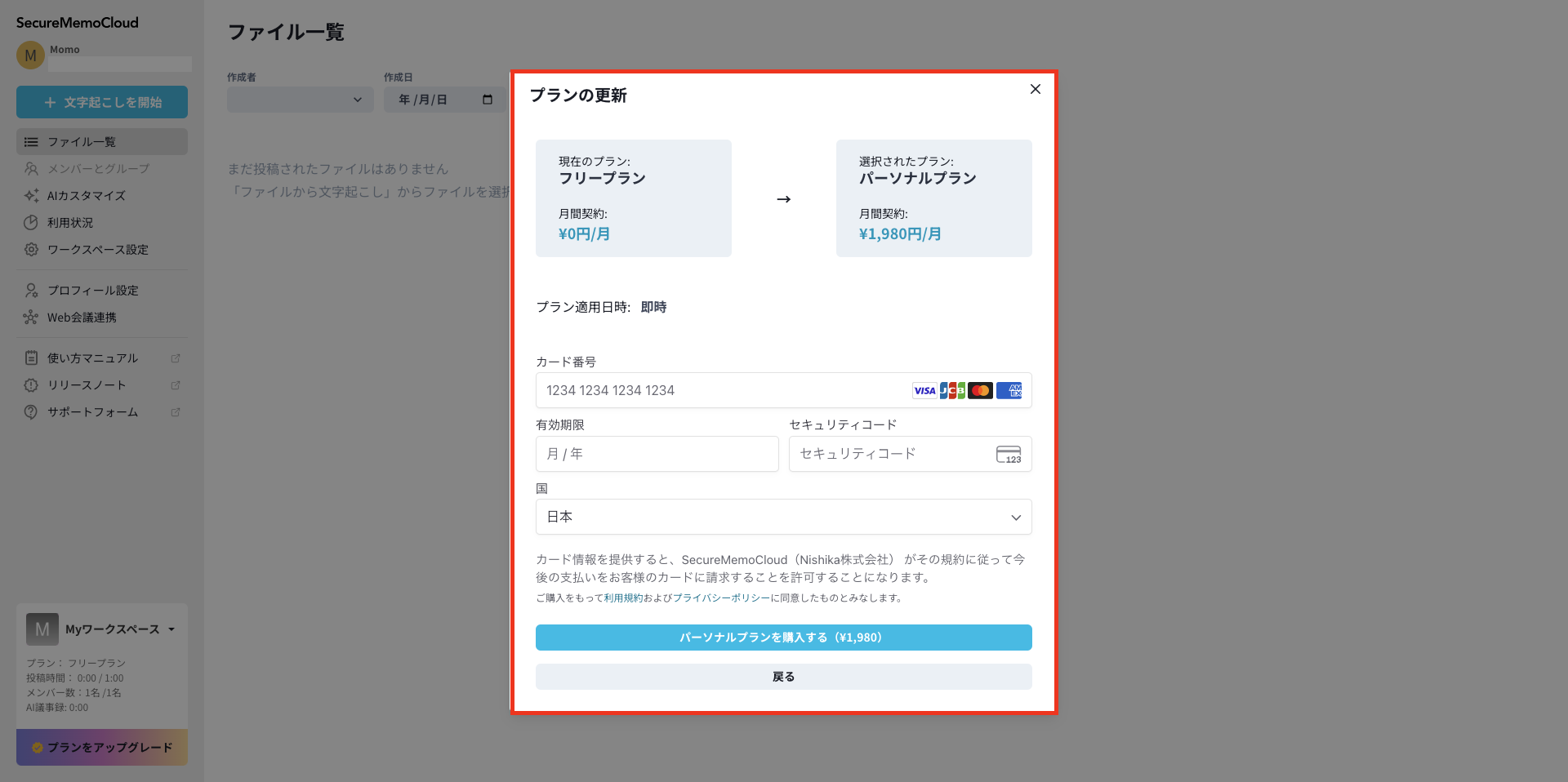Image resolution: width=1568 pixels, height=782 pixels.
Task: Open the 国 country dropdown
Action: 783,517
